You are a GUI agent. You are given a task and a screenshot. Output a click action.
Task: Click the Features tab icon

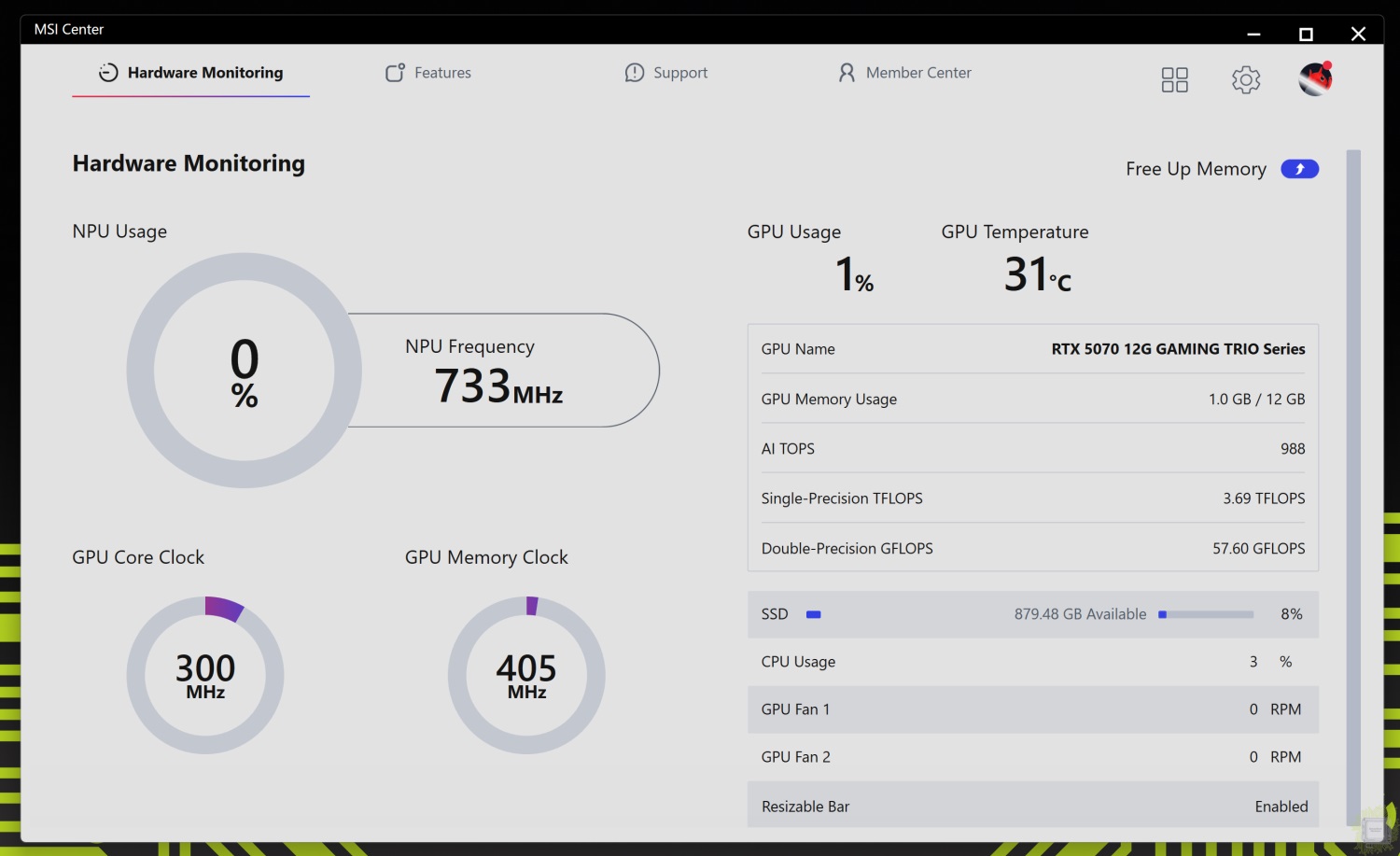pyautogui.click(x=395, y=73)
